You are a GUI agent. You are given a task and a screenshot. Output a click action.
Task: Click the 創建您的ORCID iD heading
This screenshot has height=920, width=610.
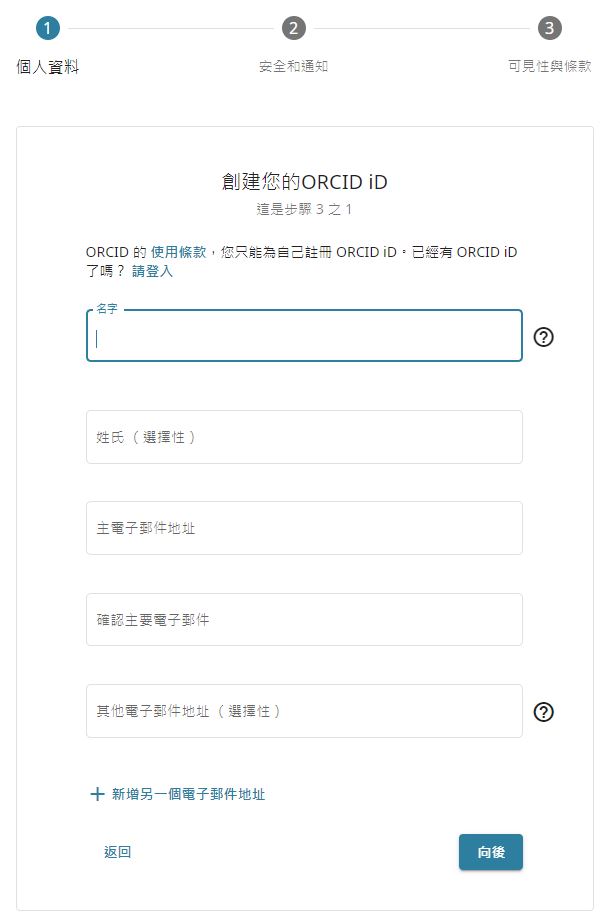[304, 182]
